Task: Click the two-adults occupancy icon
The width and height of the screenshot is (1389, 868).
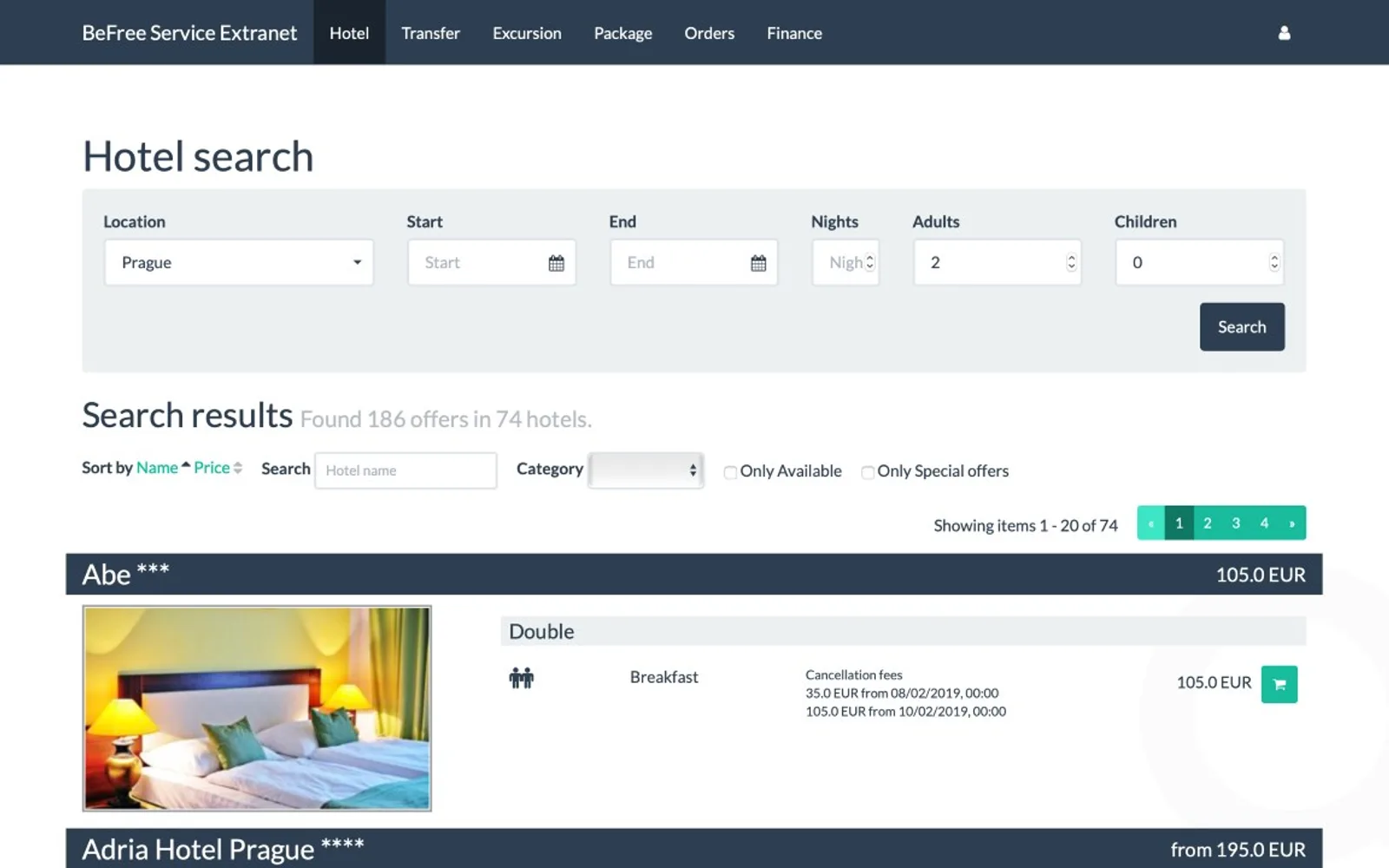Action: (521, 678)
